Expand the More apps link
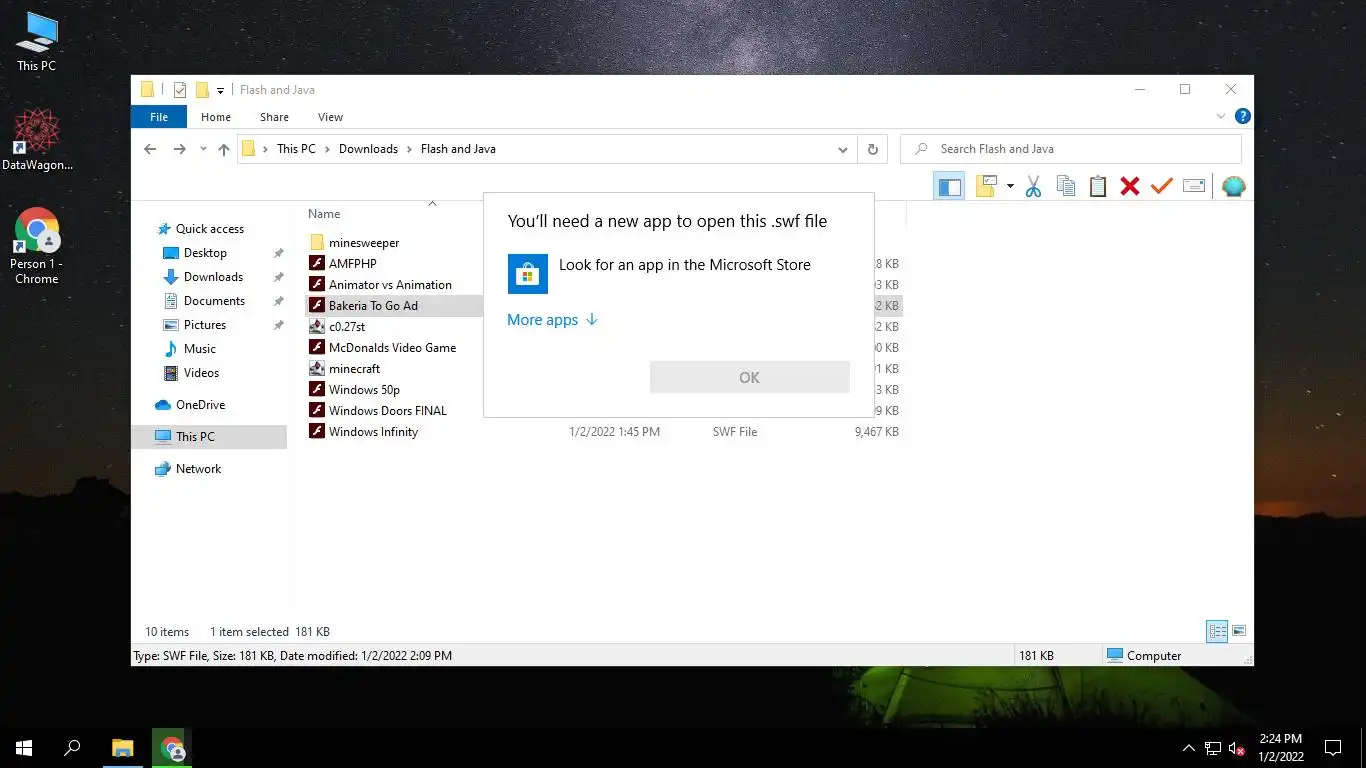Image resolution: width=1366 pixels, height=768 pixels. pos(552,320)
